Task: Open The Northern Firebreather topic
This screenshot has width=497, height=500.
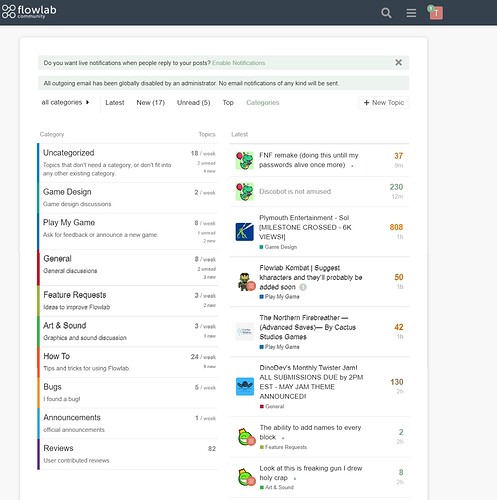Action: point(307,327)
